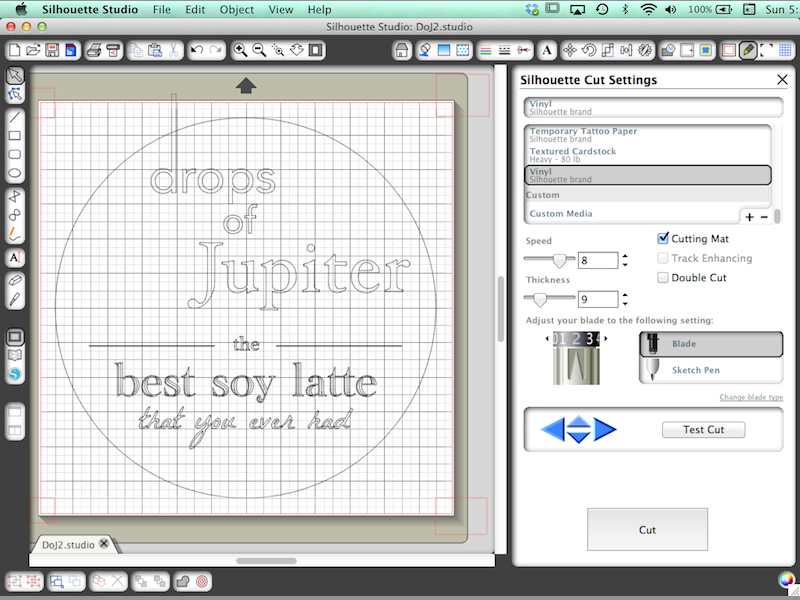800x600 pixels.
Task: Select Sketch Pen as tool type
Action: pyautogui.click(x=710, y=370)
